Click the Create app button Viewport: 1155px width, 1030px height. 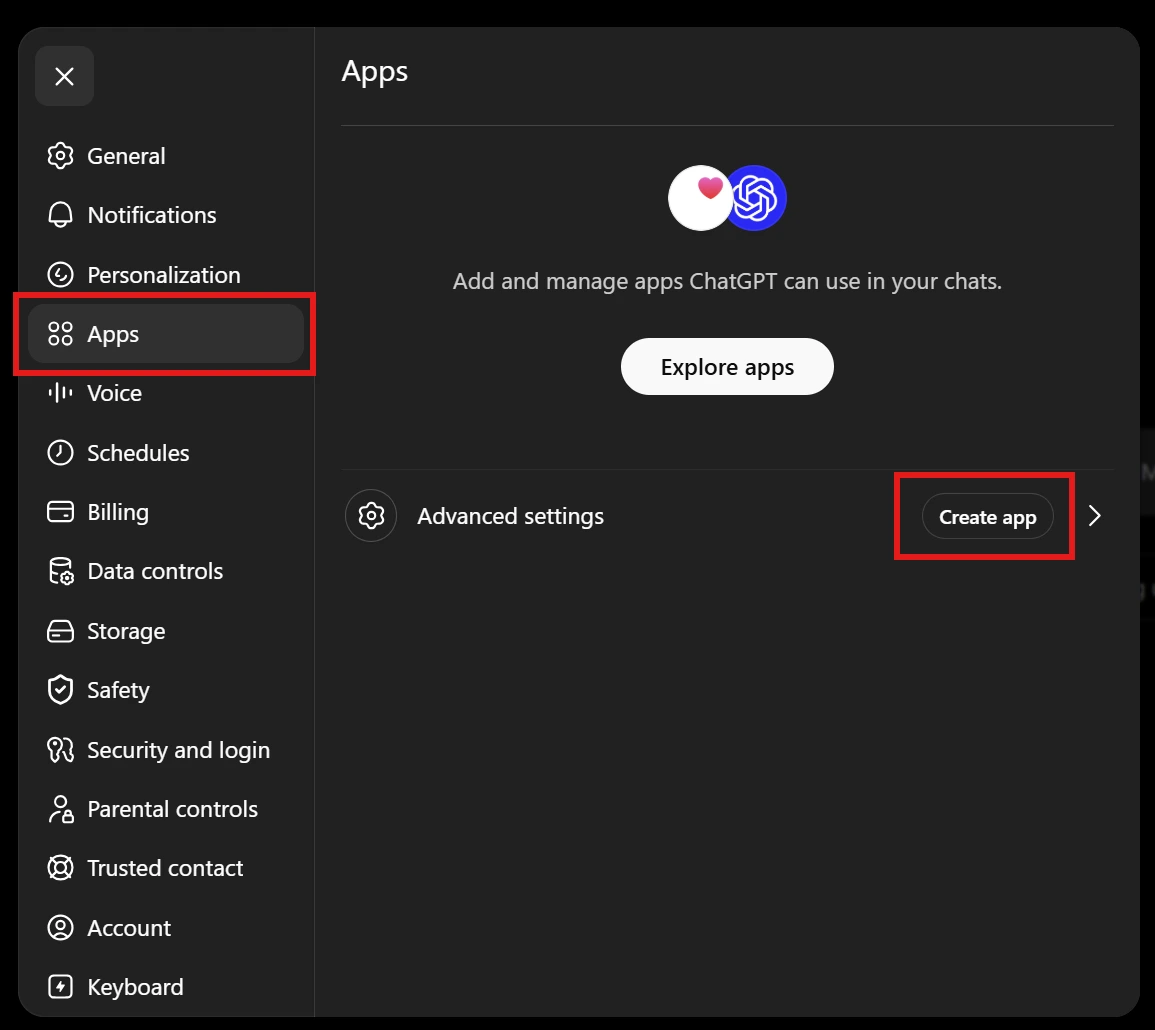pyautogui.click(x=987, y=516)
